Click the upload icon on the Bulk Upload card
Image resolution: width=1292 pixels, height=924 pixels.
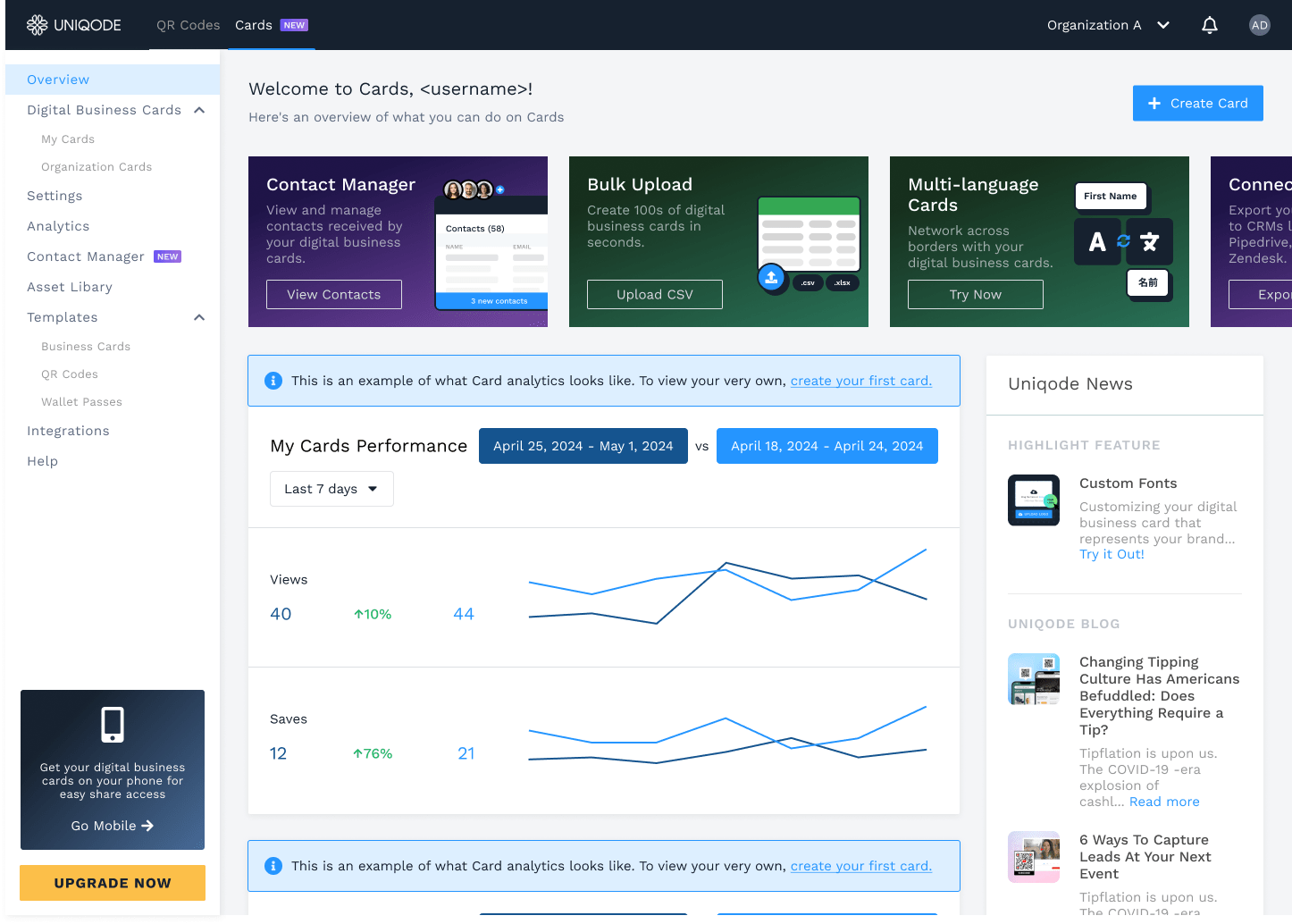(x=771, y=278)
